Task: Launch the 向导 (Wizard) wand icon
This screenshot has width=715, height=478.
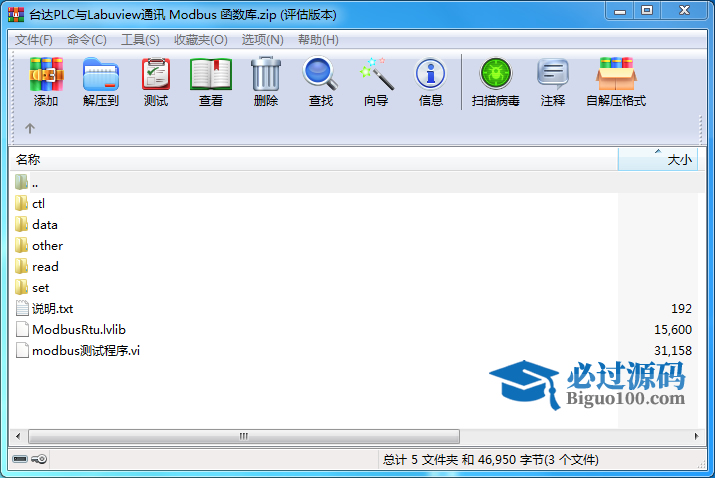Action: coord(376,74)
